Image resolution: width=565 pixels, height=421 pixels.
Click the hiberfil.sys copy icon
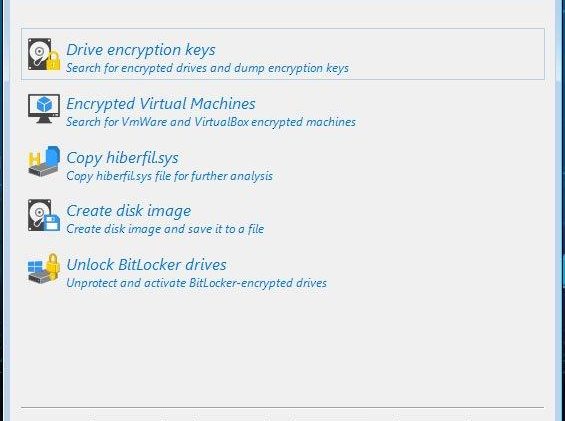pos(44,161)
